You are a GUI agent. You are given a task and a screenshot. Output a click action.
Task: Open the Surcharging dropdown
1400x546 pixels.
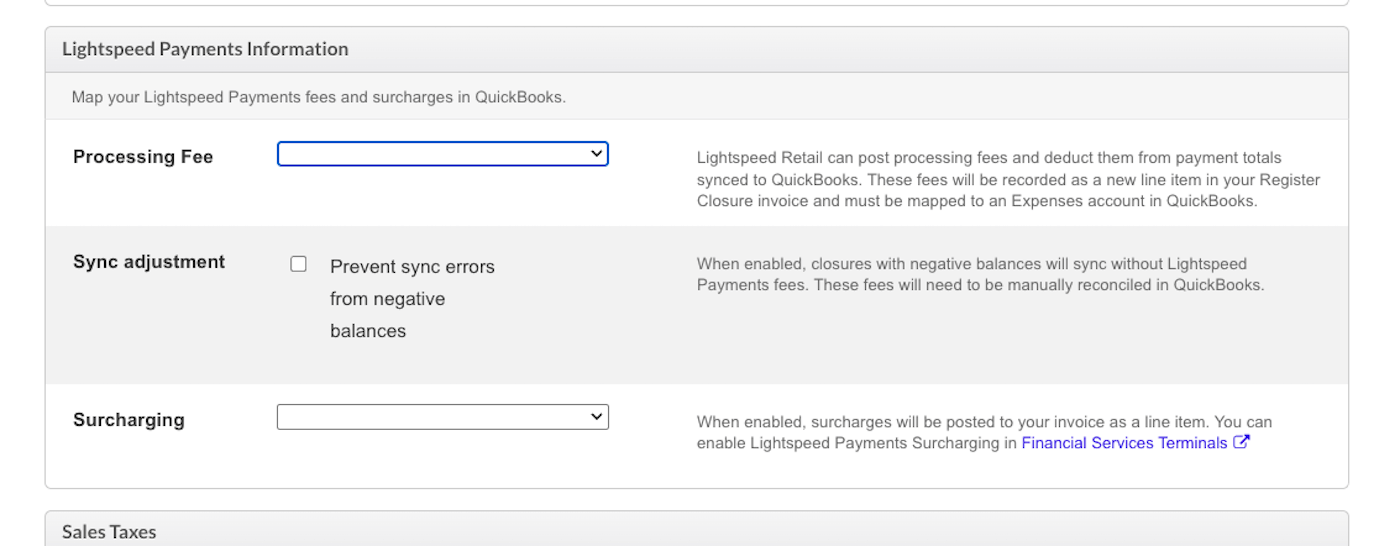pos(441,417)
